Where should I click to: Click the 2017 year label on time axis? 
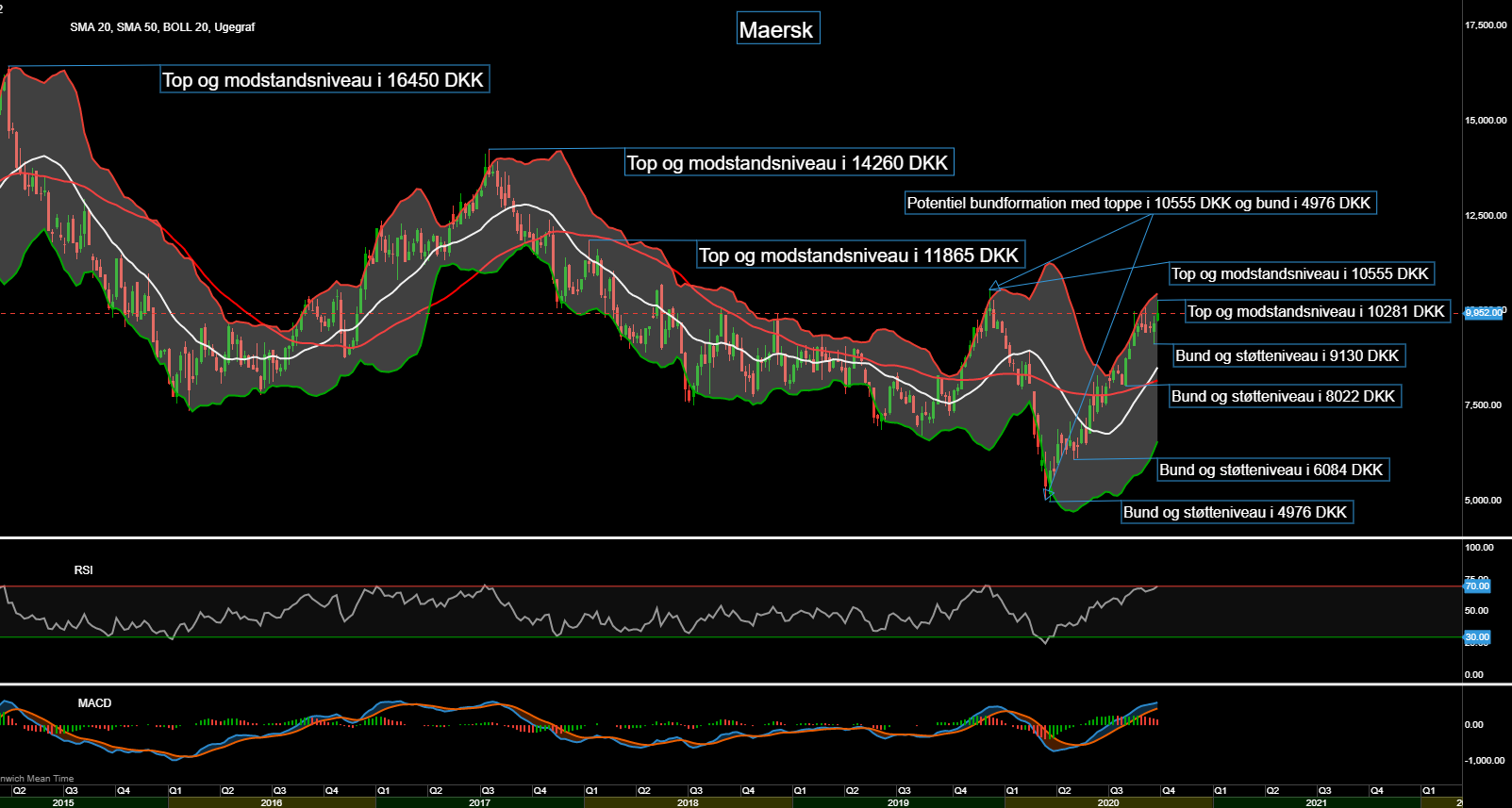(x=479, y=802)
